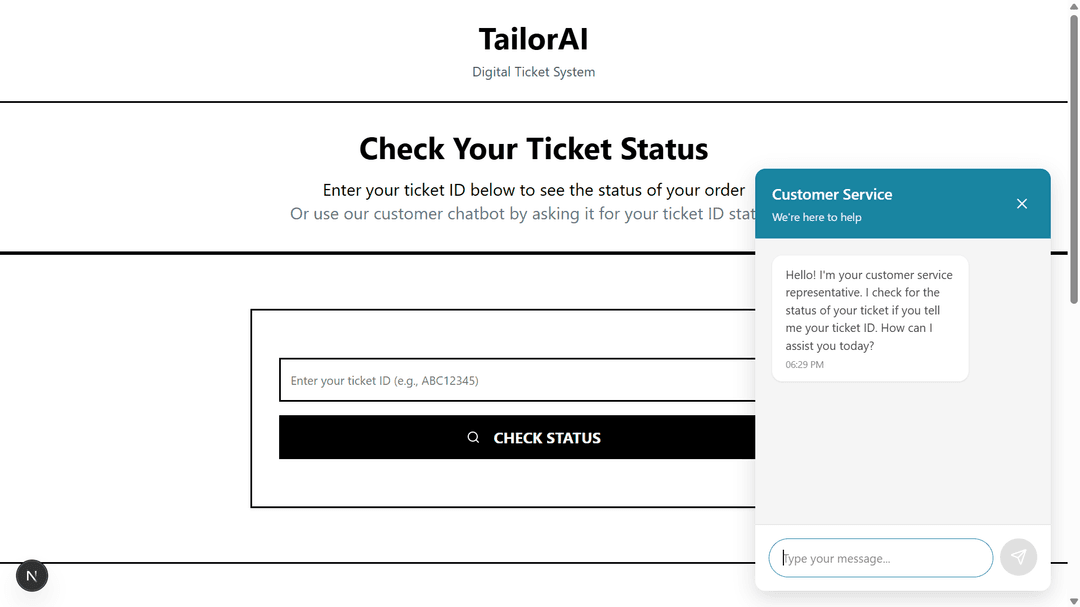Click the Check Your Ticket Status heading
The image size is (1080, 607).
533,148
